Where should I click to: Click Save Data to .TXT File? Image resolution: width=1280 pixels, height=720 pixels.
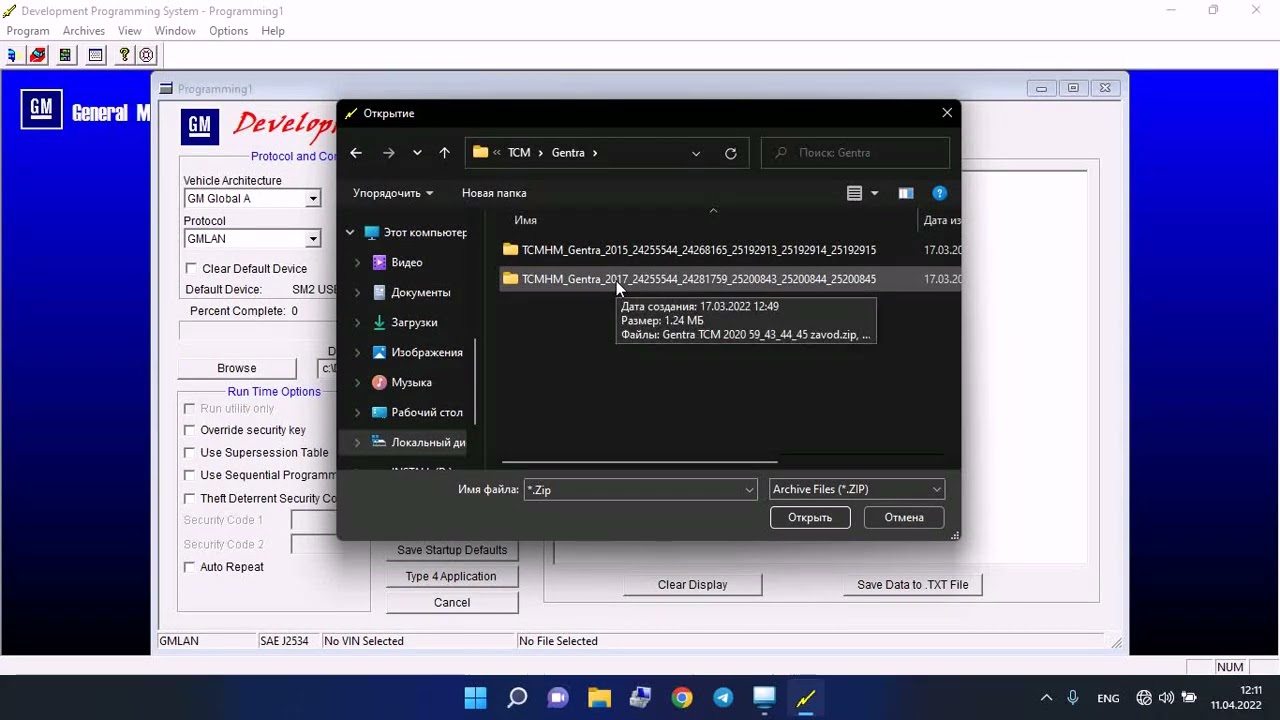tap(913, 585)
